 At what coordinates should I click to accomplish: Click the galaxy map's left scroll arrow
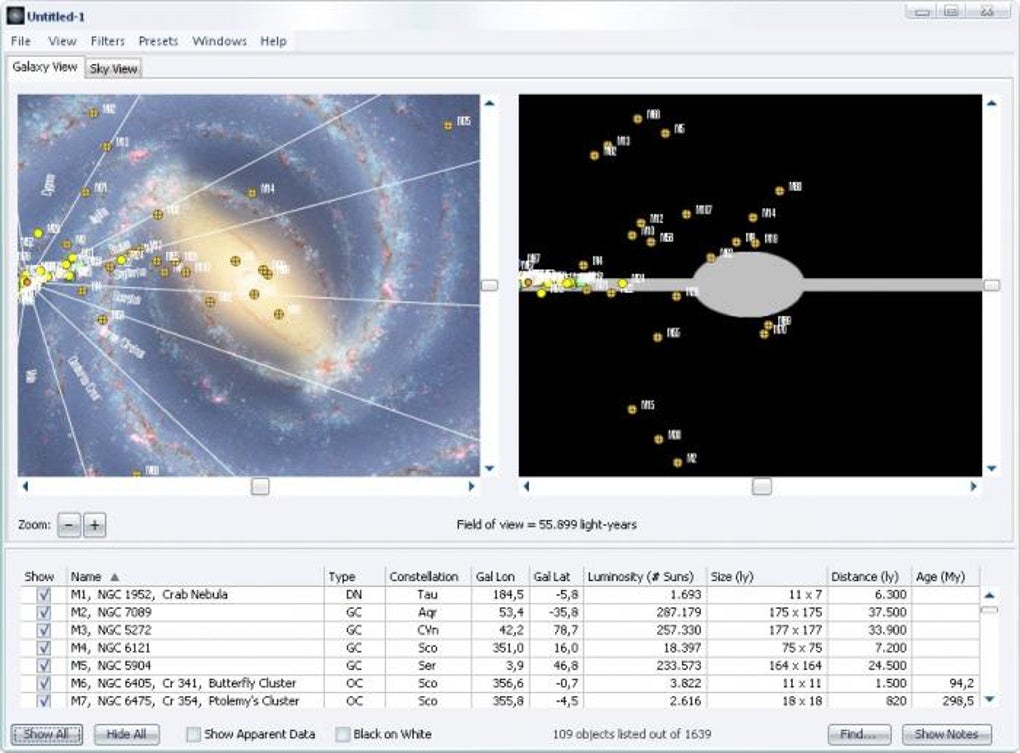click(25, 486)
